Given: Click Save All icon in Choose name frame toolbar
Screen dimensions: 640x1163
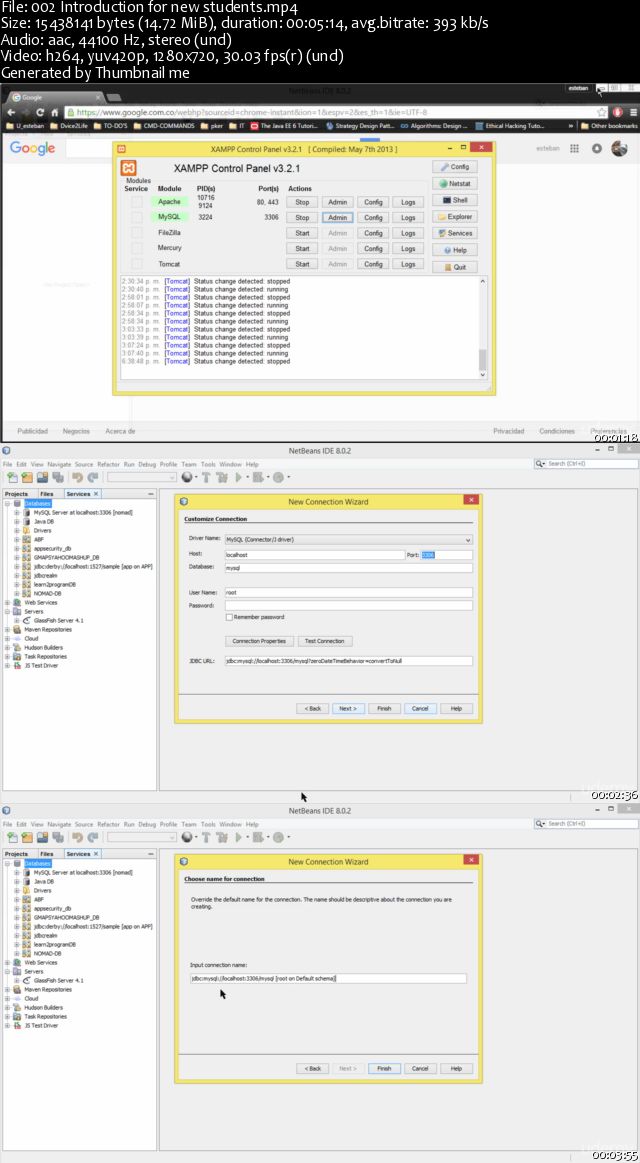Looking at the screenshot, I should (57, 837).
